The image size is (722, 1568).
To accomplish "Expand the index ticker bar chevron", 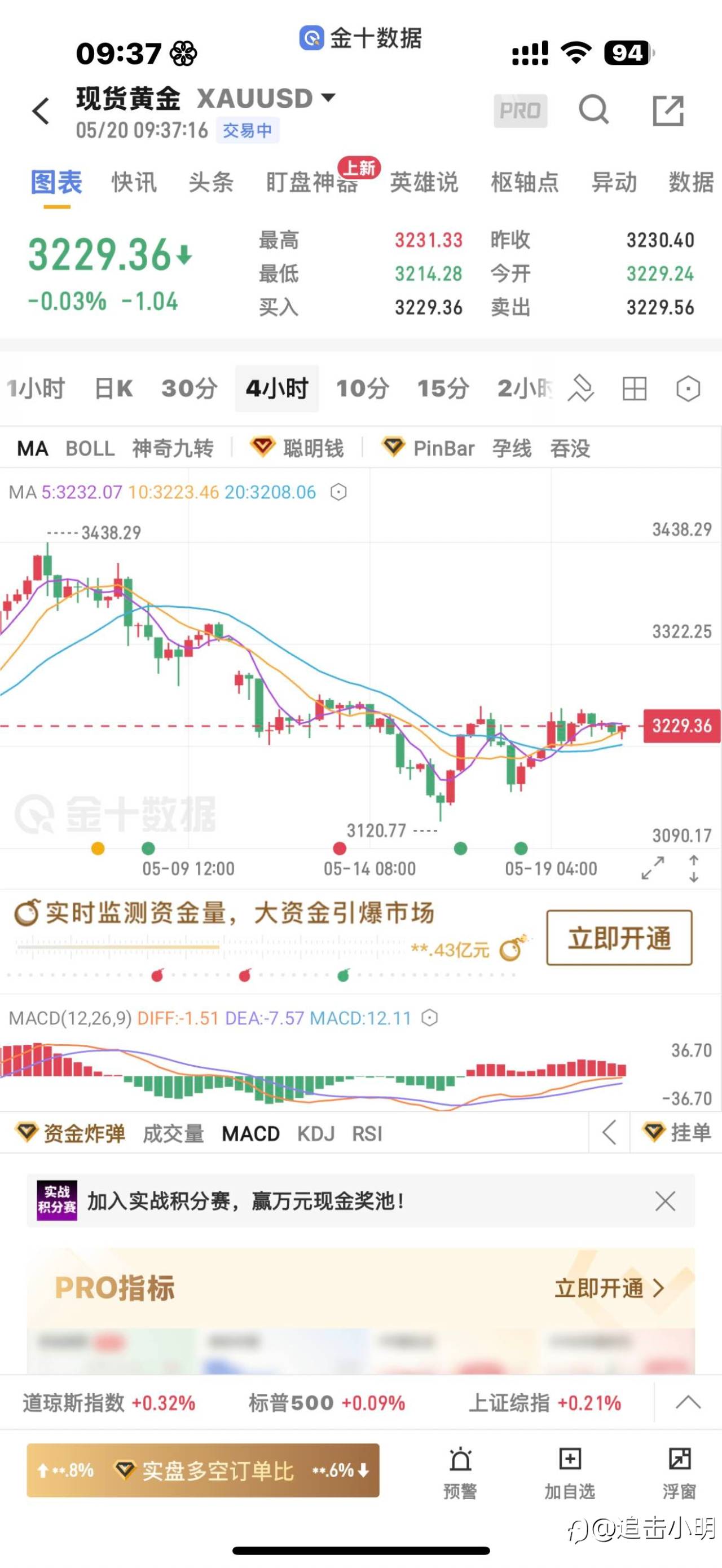I will (688, 1402).
